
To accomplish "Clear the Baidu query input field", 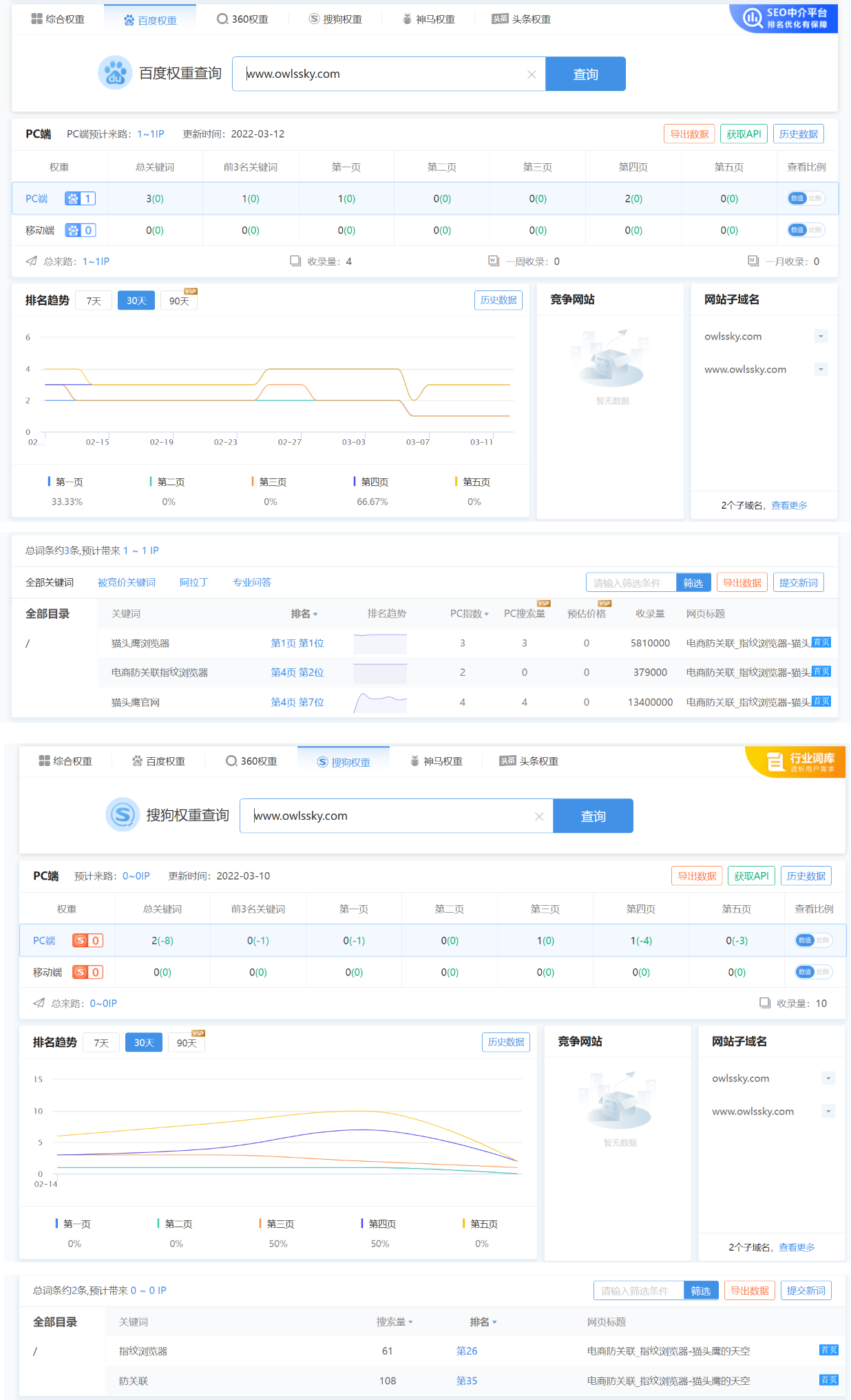I will click(532, 74).
